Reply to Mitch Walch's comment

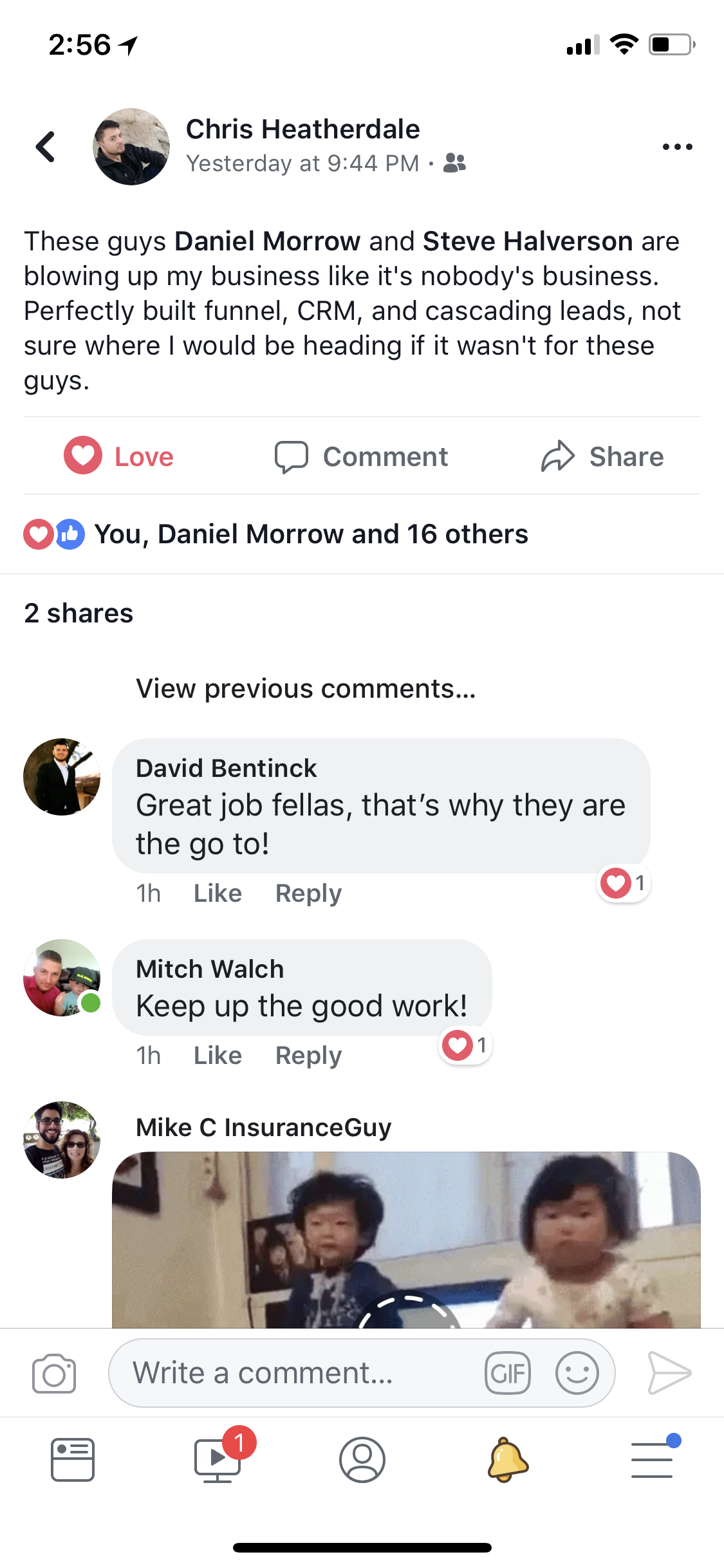pos(308,1056)
